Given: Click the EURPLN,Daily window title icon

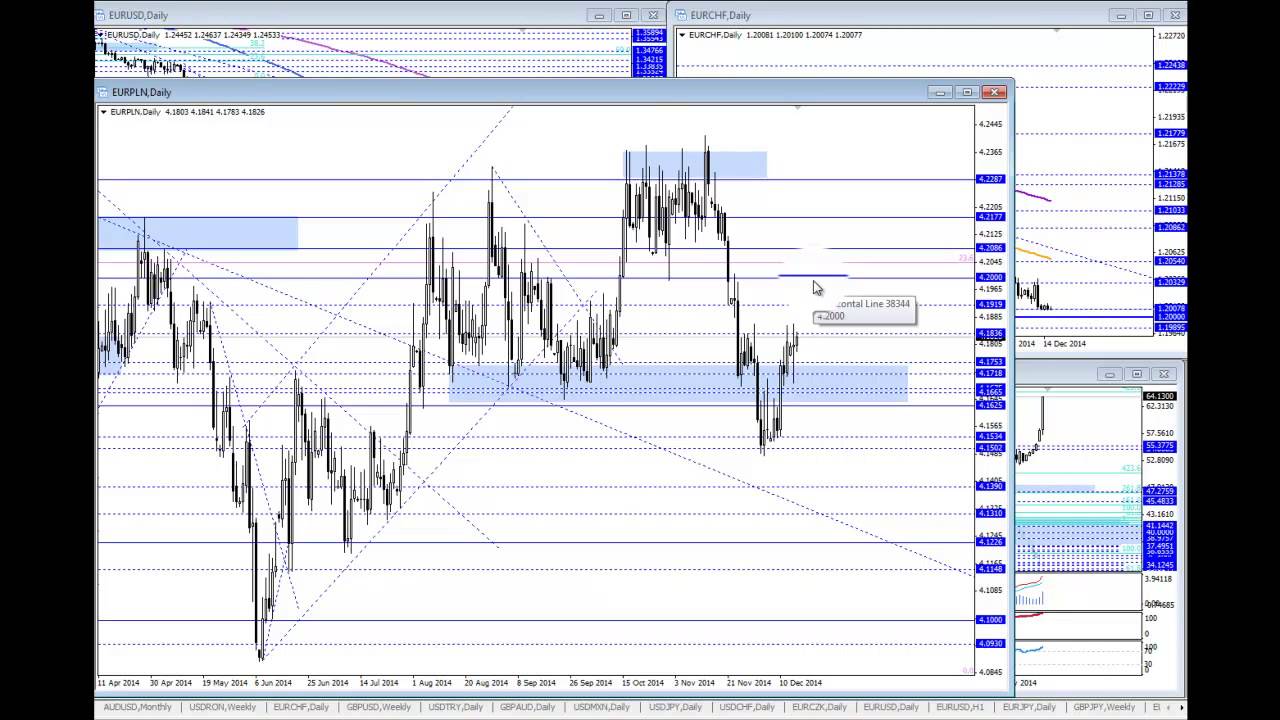Looking at the screenshot, I should coord(103,92).
